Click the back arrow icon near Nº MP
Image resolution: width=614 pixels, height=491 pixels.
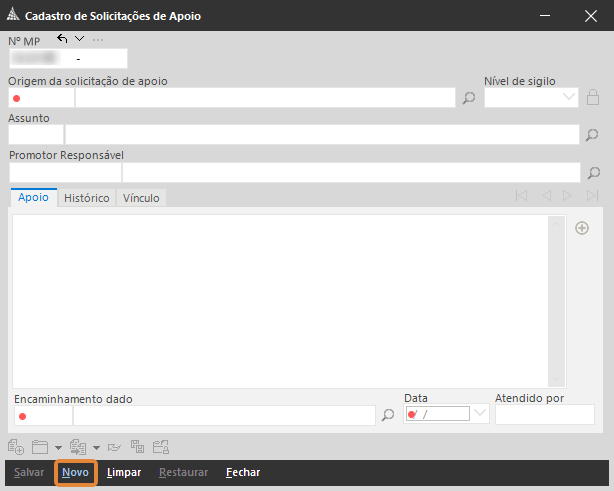coord(63,38)
